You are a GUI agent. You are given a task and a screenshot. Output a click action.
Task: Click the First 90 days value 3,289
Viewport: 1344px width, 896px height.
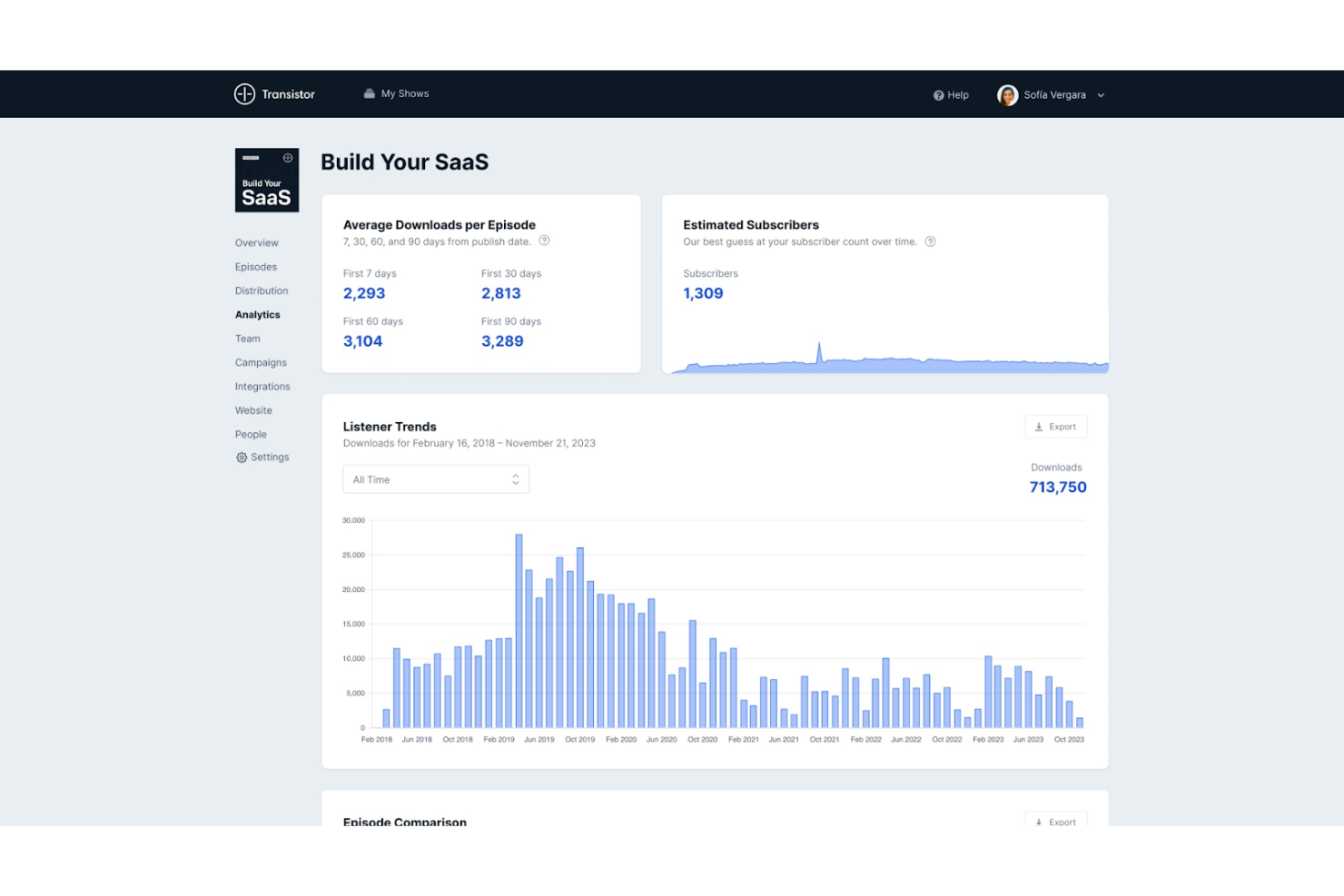point(502,341)
